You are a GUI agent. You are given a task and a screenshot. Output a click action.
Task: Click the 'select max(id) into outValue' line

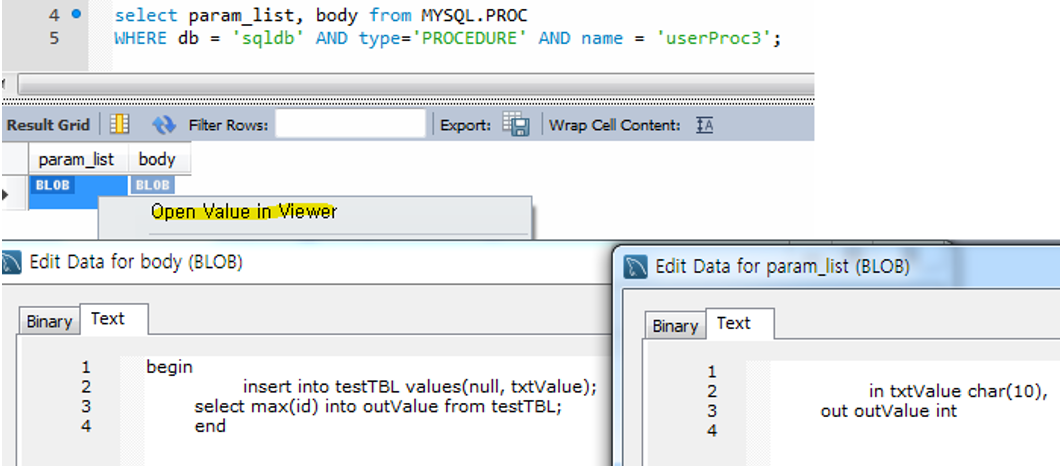coord(379,407)
